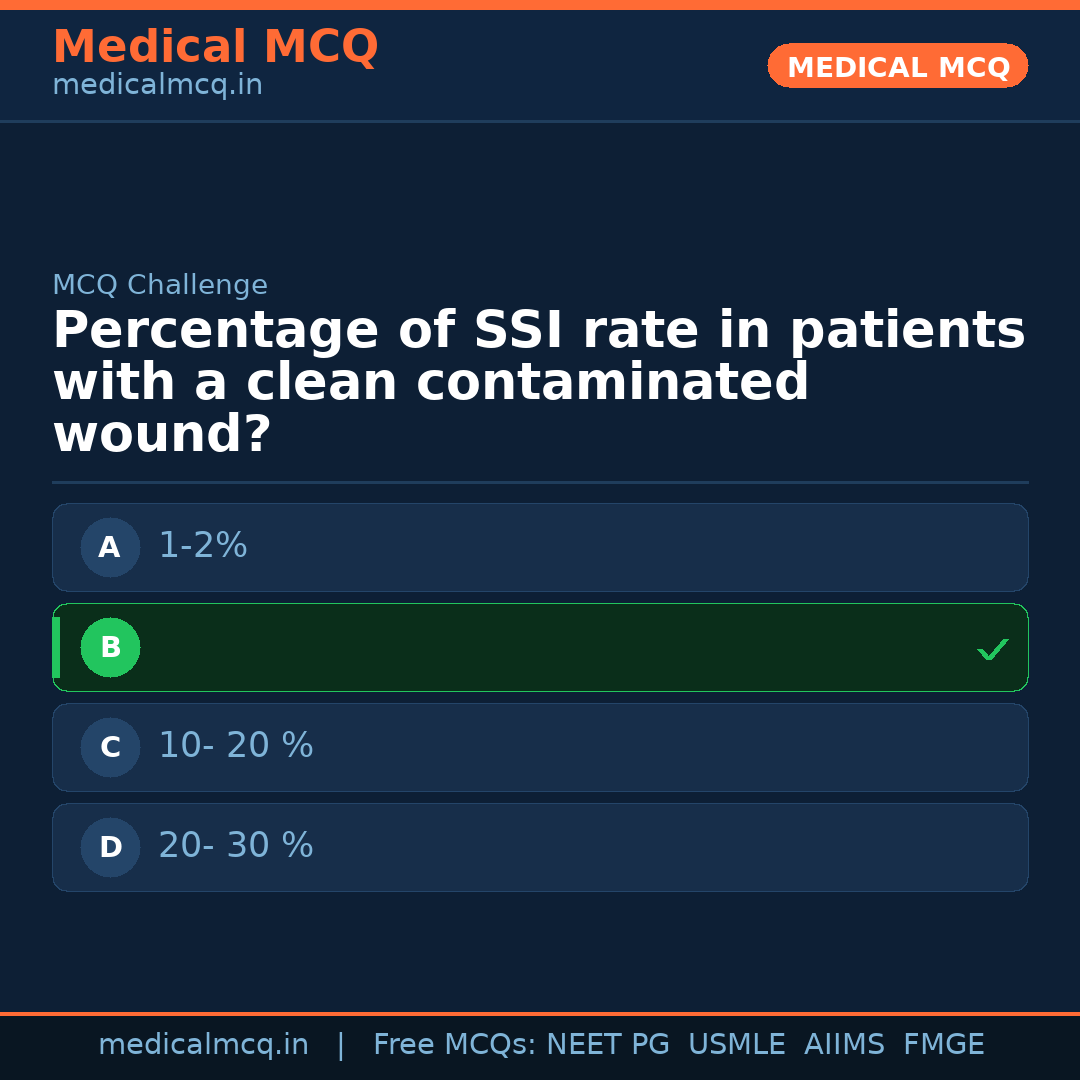The width and height of the screenshot is (1080, 1080).
Task: Choose the "20- 30 %" answer text
Action: click(236, 846)
